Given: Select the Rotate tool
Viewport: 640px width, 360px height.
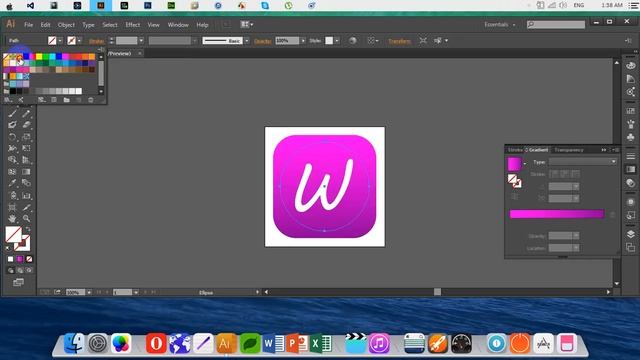Looking at the screenshot, I should tap(13, 137).
